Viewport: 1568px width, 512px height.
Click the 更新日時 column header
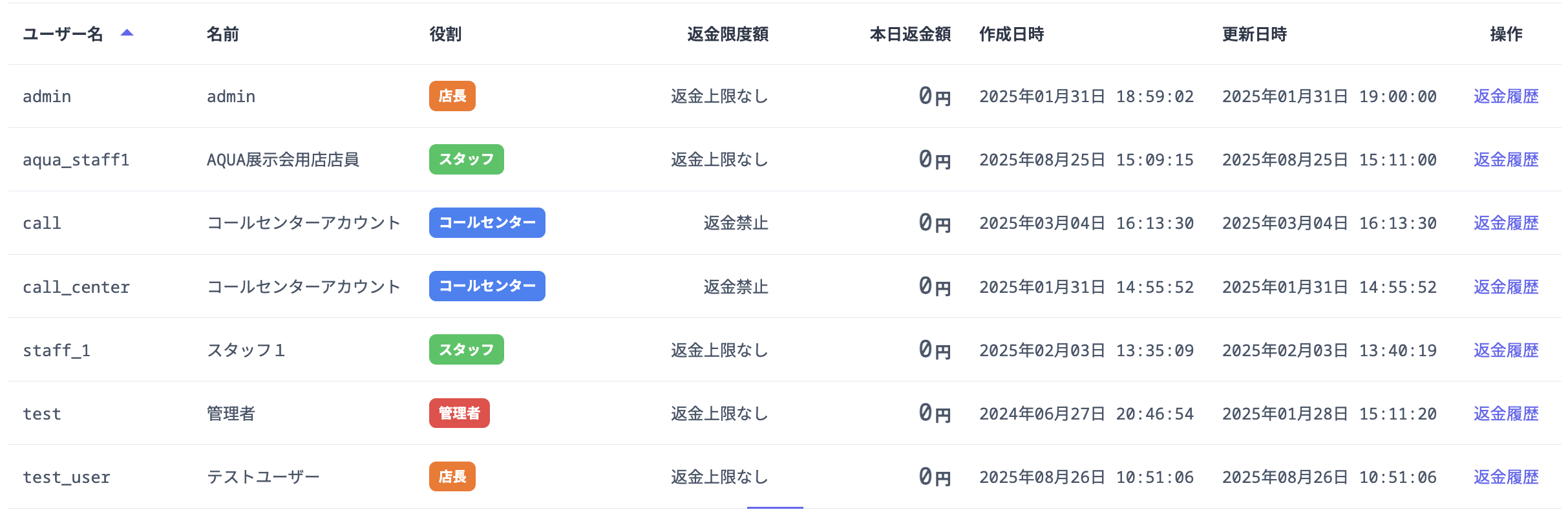coord(1254,34)
